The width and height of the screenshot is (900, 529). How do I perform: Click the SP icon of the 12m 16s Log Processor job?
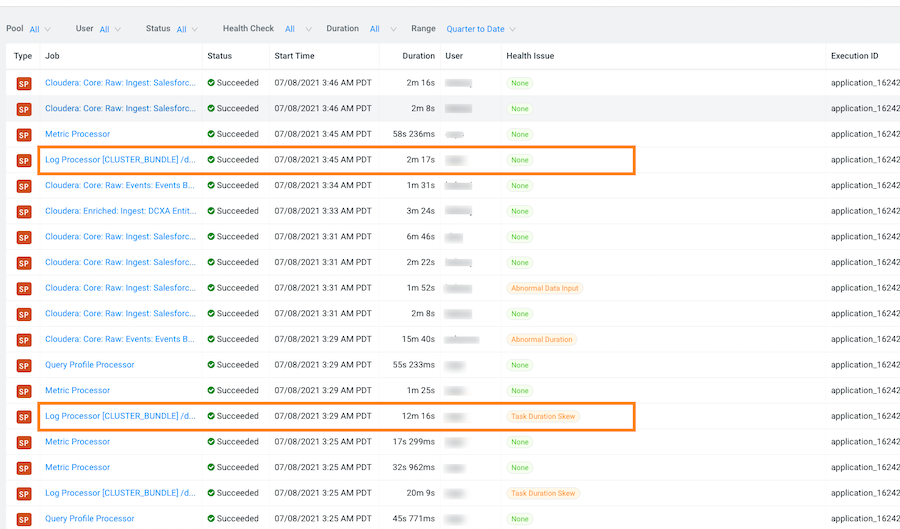coord(23,417)
